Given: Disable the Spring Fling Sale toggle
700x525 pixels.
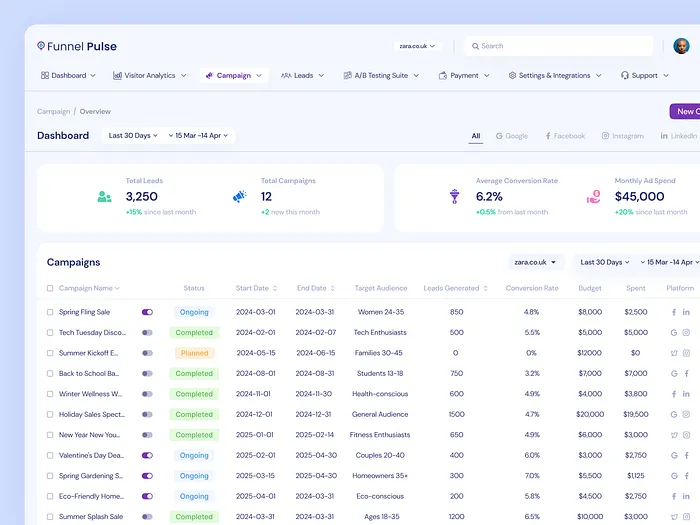Looking at the screenshot, I should click(147, 312).
